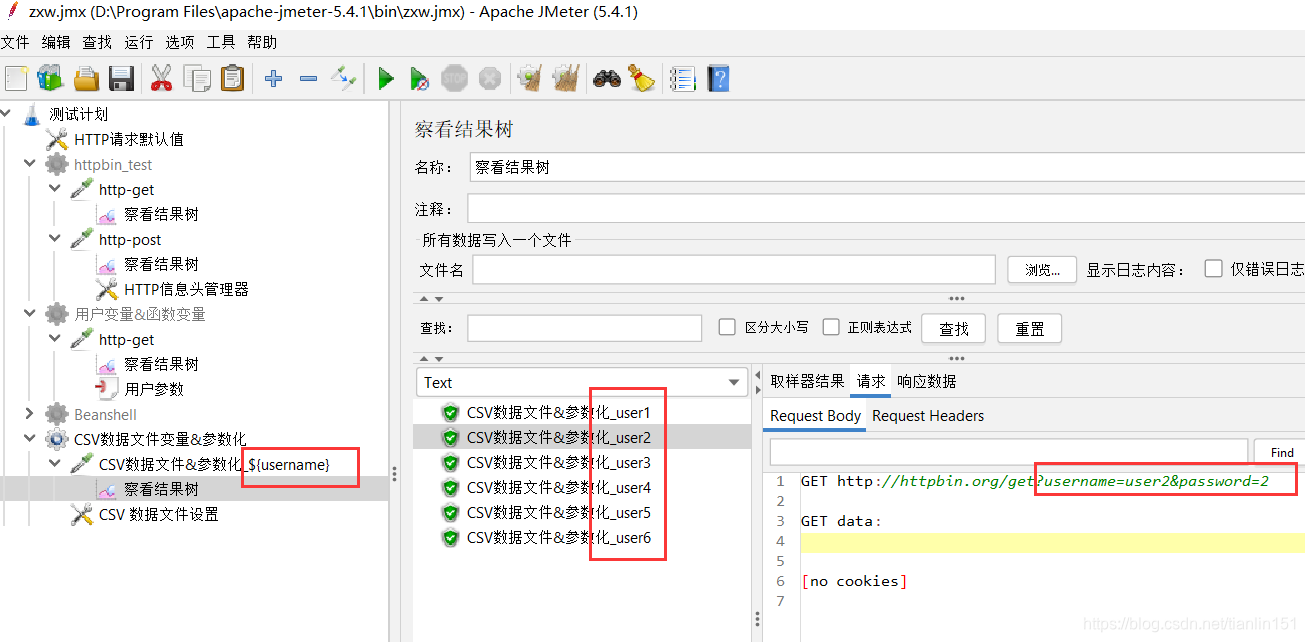Viewport: 1305px width, 642px height.
Task: Select result CSV数据文件&参数化_user6
Action: pos(559,537)
